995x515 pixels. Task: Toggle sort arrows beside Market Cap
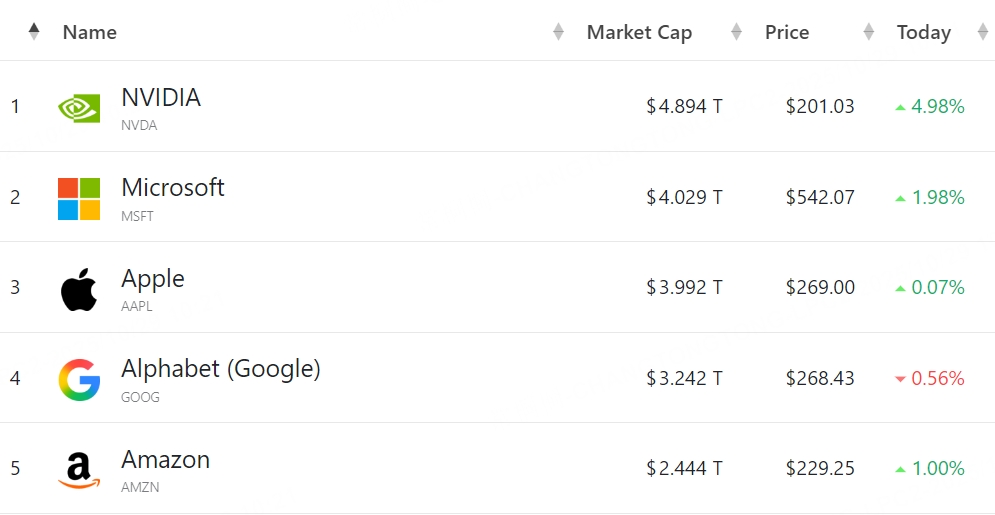pyautogui.click(x=736, y=32)
